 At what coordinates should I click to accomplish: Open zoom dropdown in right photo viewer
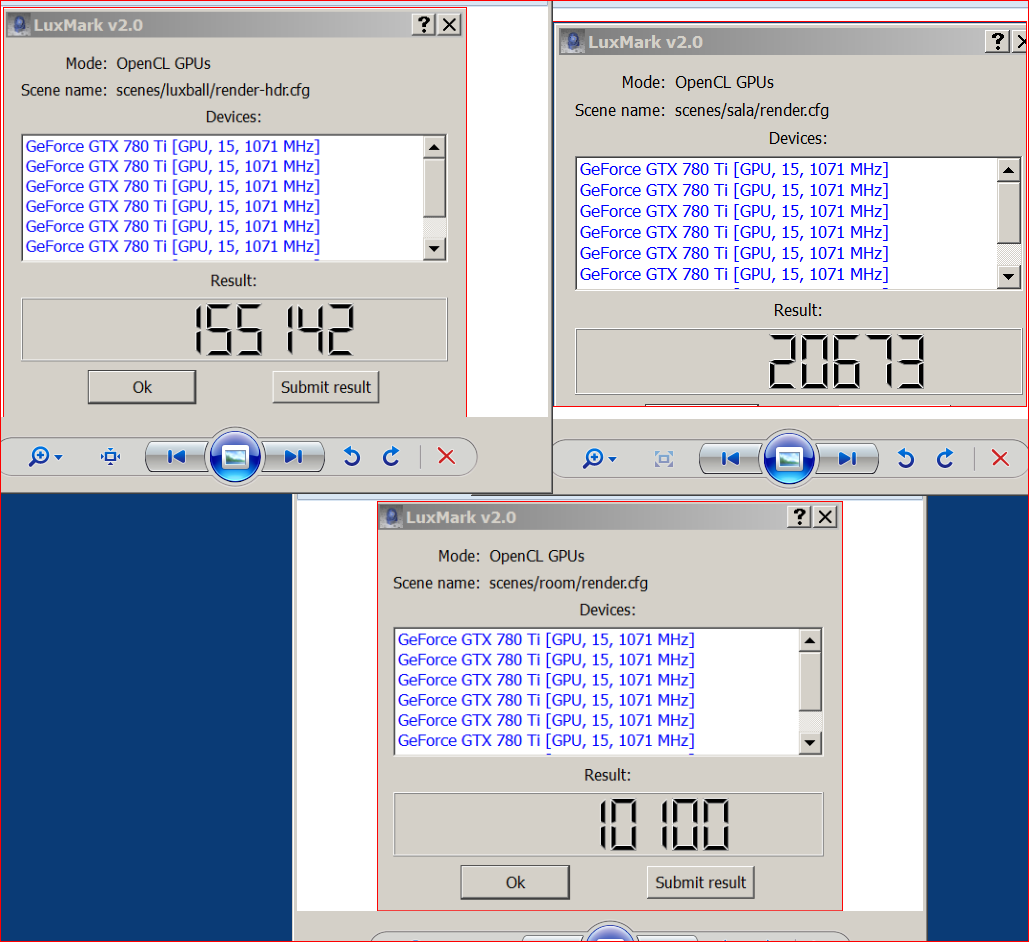(x=599, y=458)
